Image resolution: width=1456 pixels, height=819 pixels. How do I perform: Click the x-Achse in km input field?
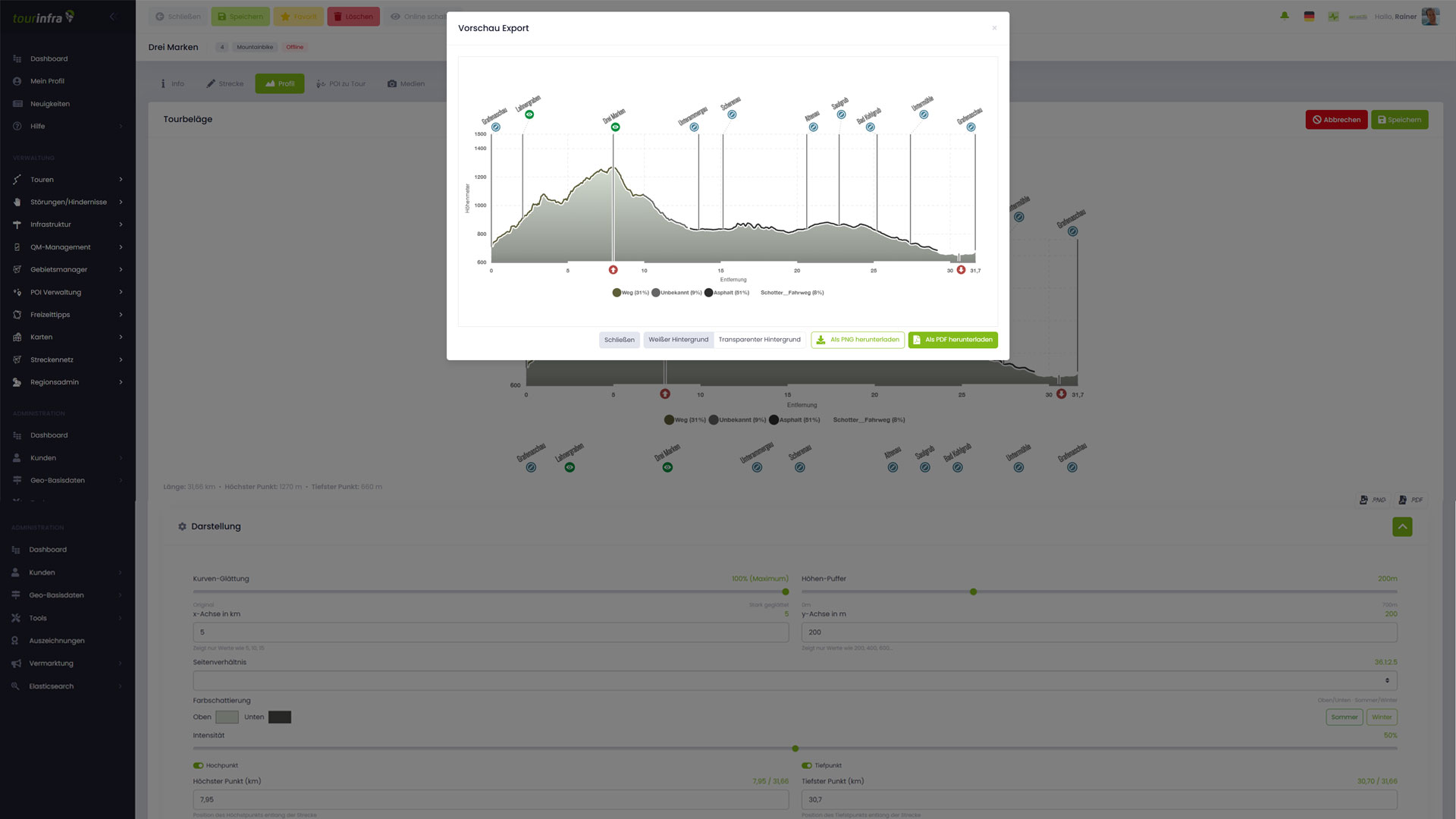point(491,632)
